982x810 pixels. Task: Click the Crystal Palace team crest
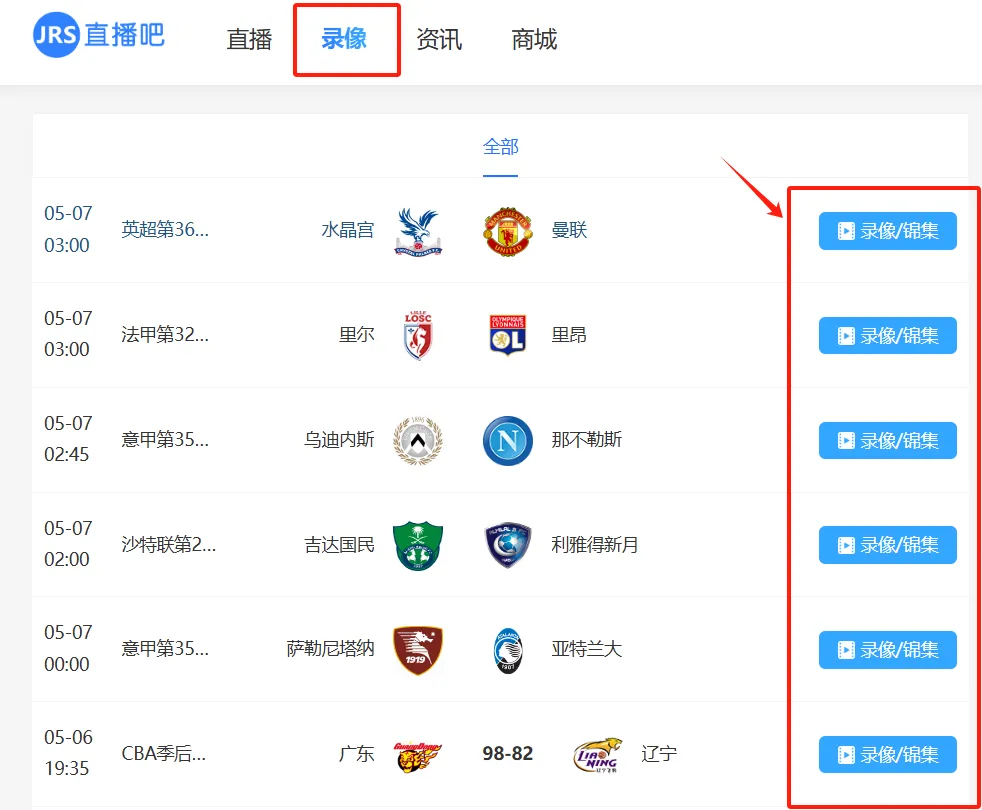418,231
